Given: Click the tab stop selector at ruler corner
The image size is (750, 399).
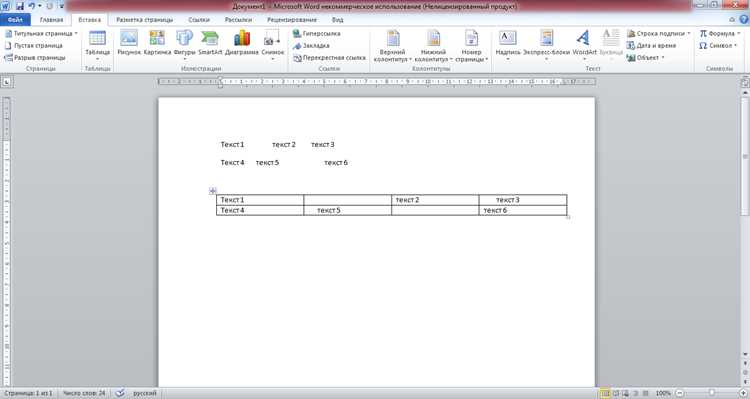Looking at the screenshot, I should (x=7, y=82).
